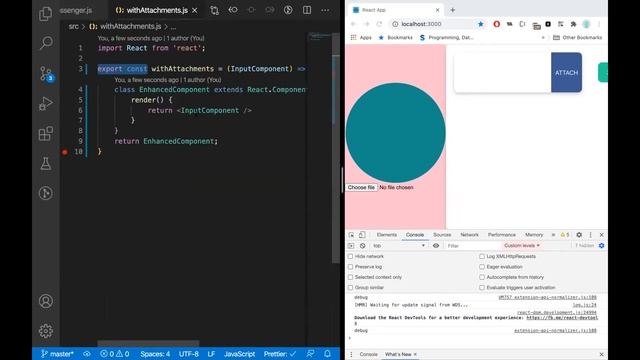640x360 pixels.
Task: Enable Evaluate triggers user activation checkbox
Action: tap(482, 288)
